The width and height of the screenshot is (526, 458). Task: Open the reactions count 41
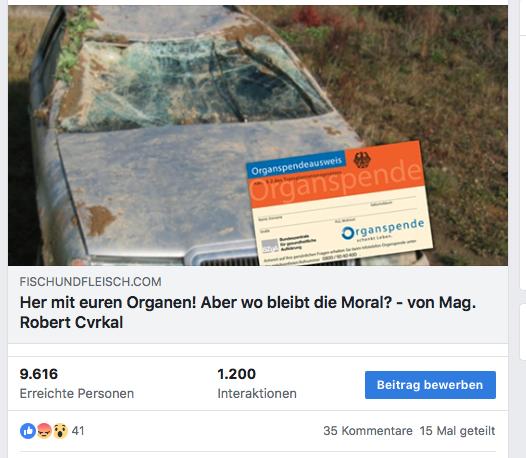(78, 431)
